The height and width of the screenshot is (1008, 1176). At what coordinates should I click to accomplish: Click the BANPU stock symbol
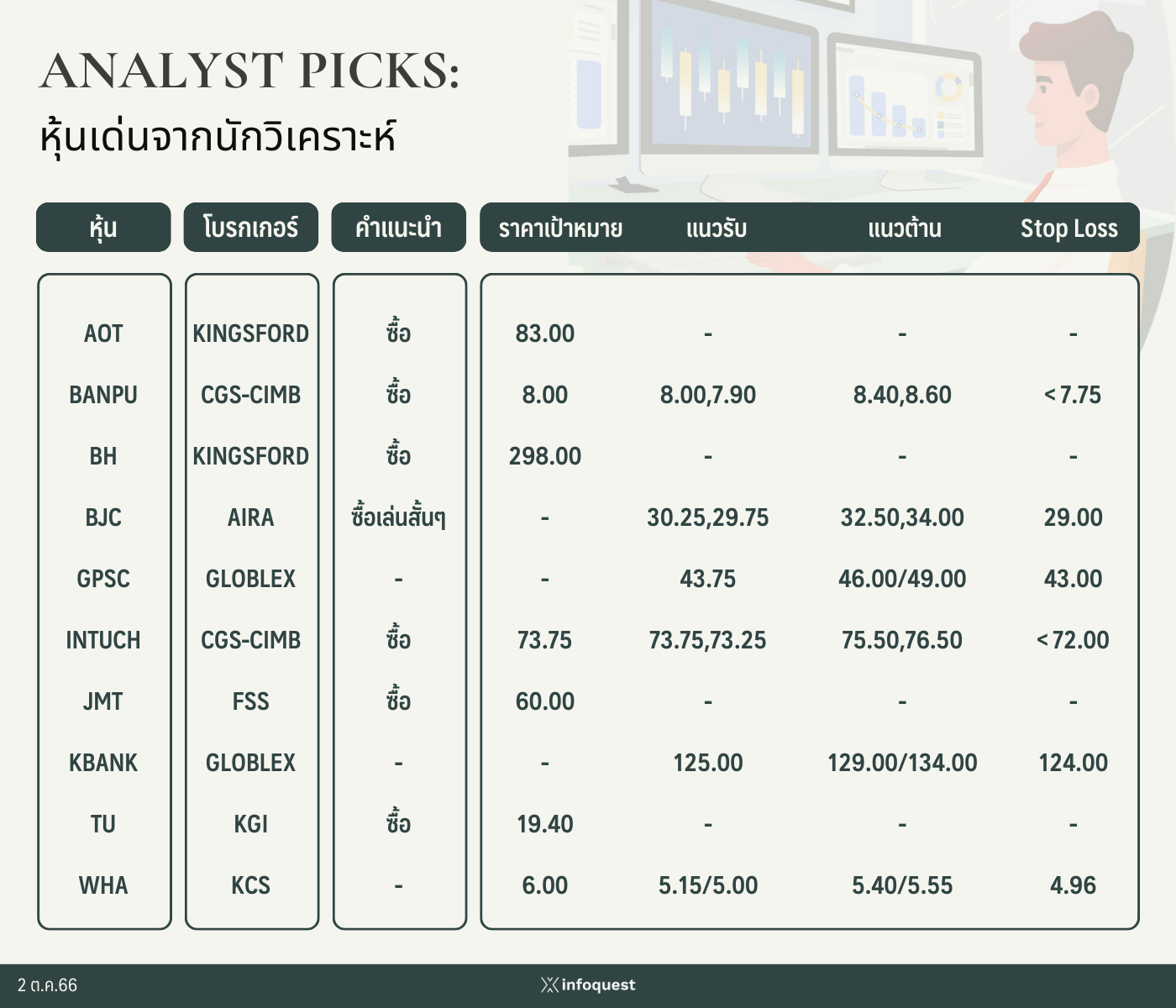[x=103, y=395]
